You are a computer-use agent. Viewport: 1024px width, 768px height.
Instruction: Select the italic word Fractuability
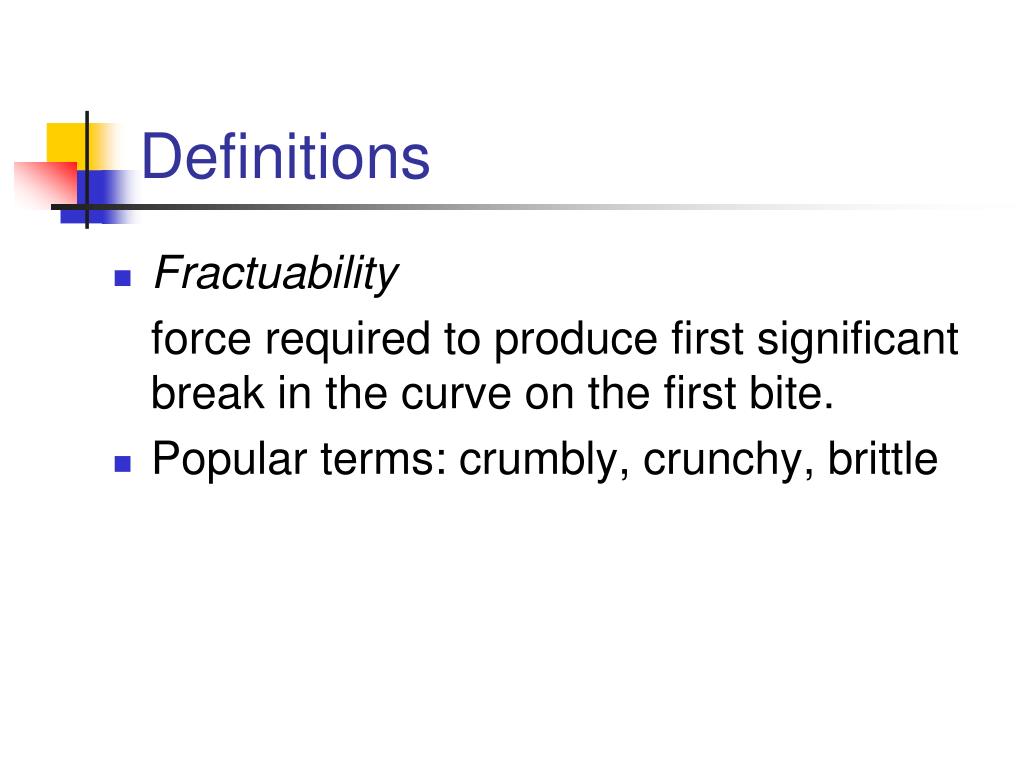point(275,273)
